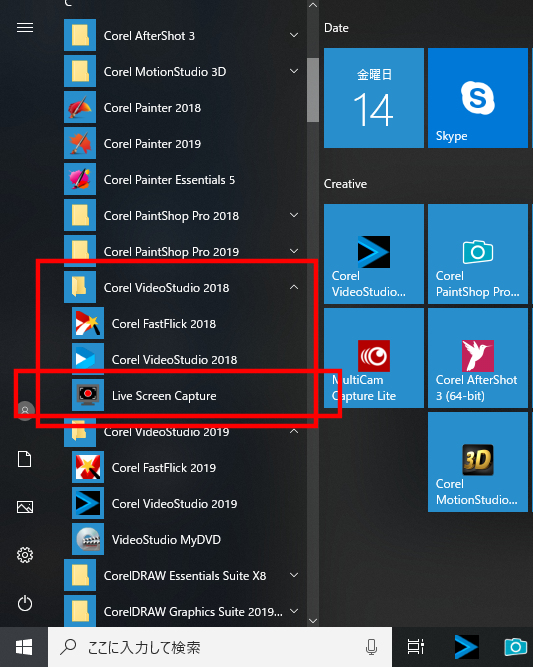
Task: Expand the Corel PaintShop Pro 2018 chevron
Action: [x=294, y=215]
